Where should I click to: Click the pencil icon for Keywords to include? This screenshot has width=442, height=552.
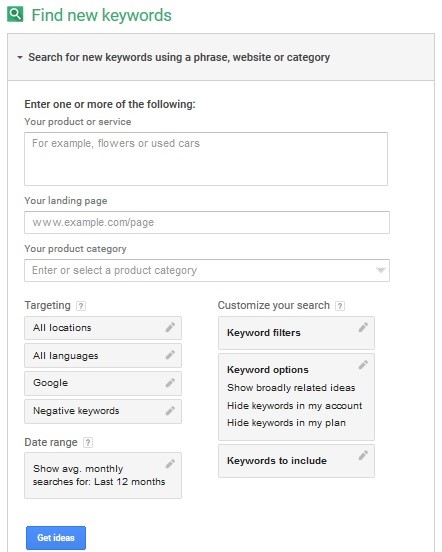363,456
